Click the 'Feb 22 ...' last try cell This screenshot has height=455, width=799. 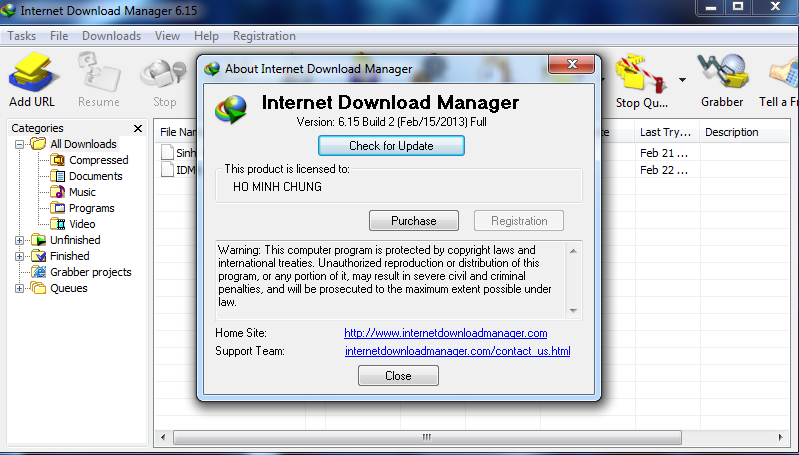point(664,170)
